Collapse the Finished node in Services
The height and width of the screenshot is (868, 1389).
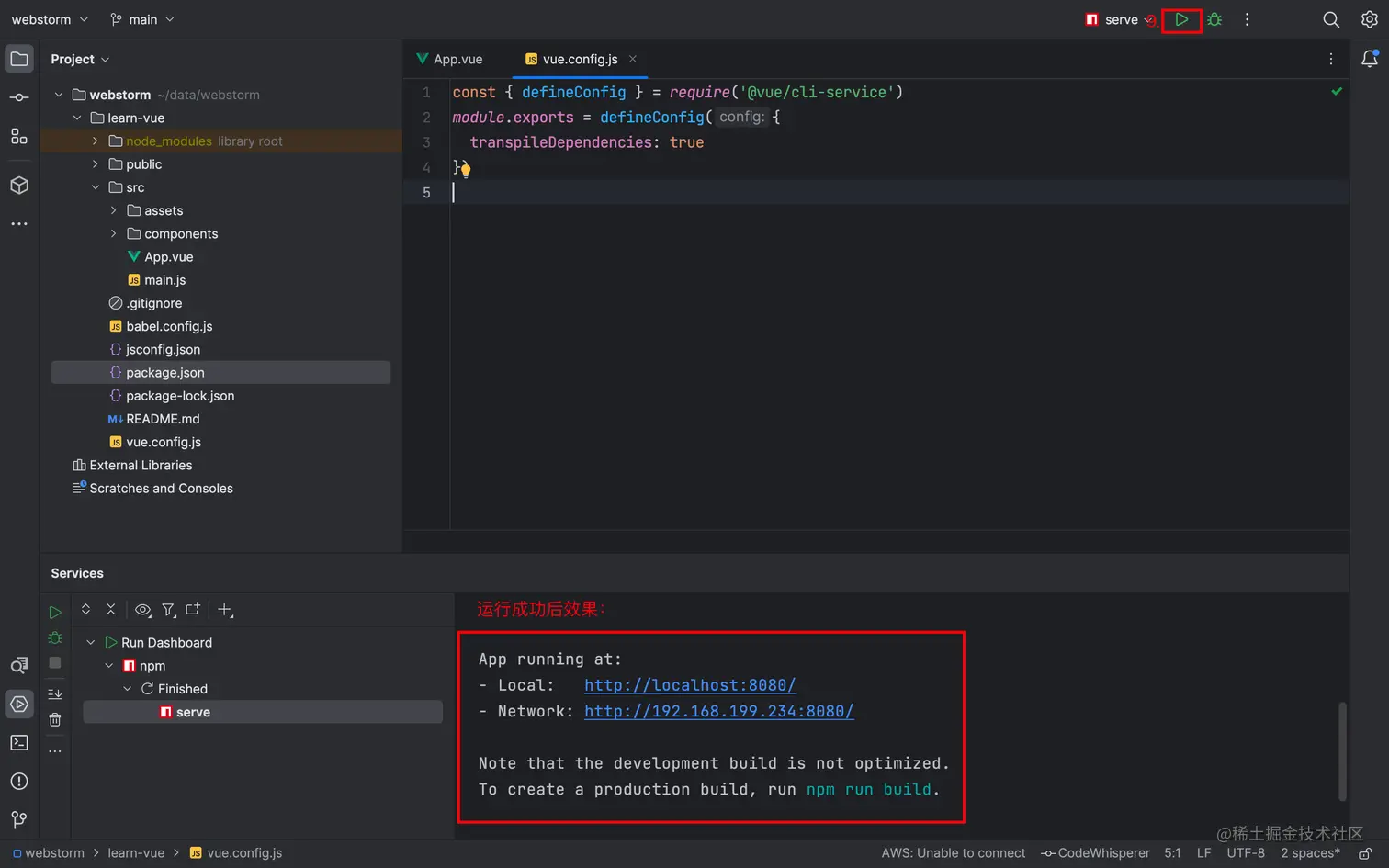coord(128,689)
